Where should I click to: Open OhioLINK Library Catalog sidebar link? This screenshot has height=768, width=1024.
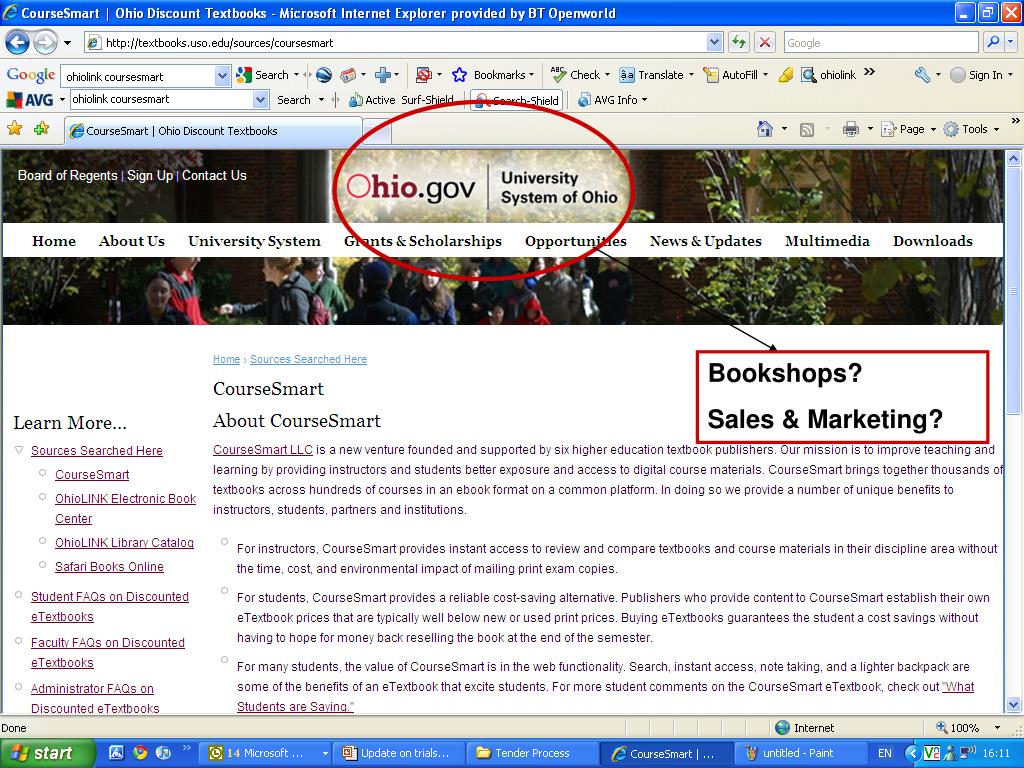click(124, 543)
